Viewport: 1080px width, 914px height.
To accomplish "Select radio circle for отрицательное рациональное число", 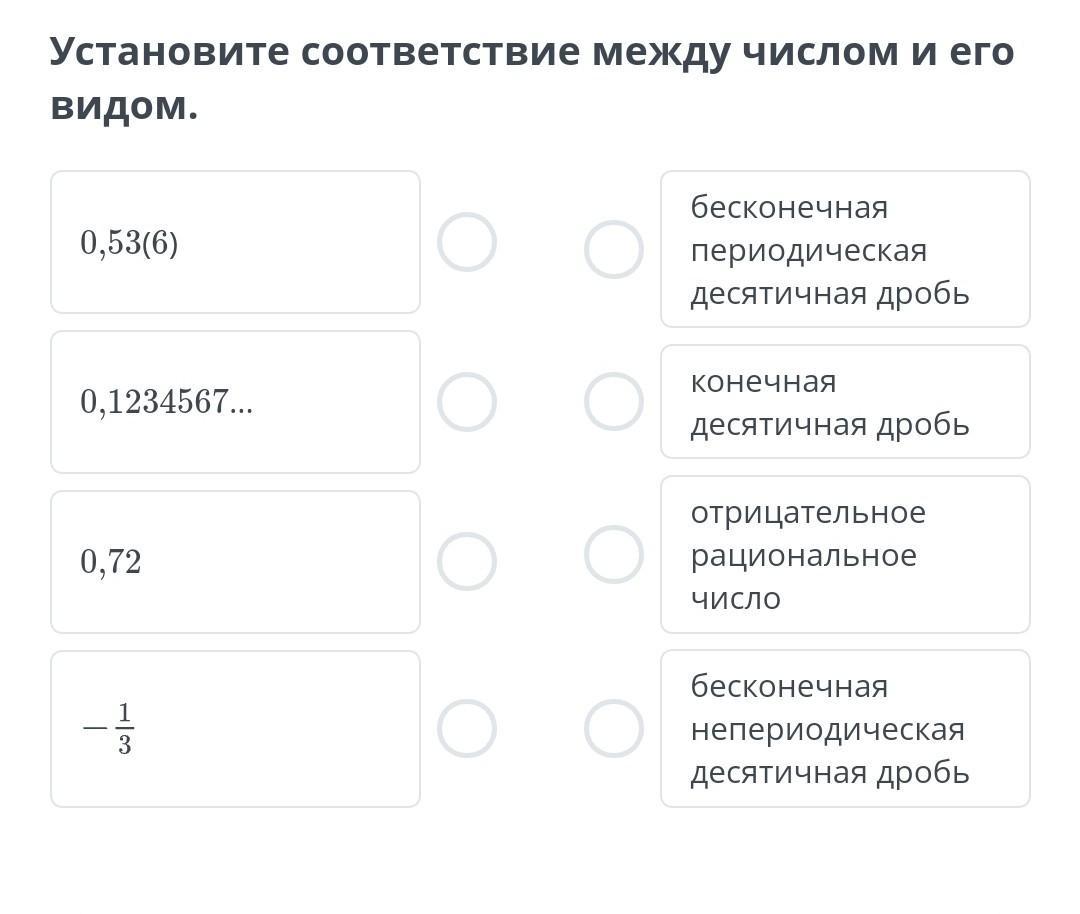I will tap(614, 554).
